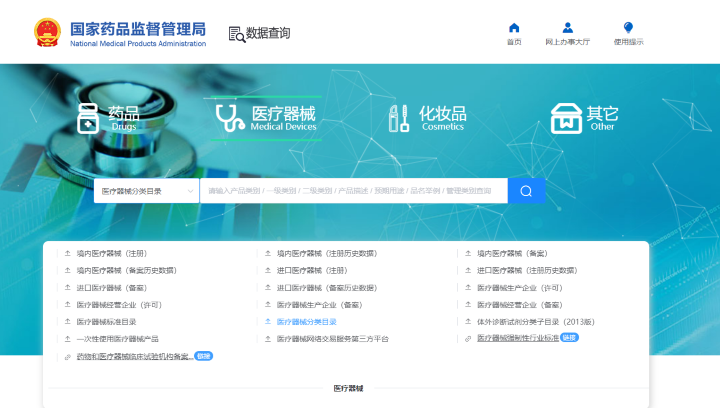The image size is (720, 408).
Task: Open 体外诊断试剂分类子目录（2013版） link
Action: [x=535, y=322]
